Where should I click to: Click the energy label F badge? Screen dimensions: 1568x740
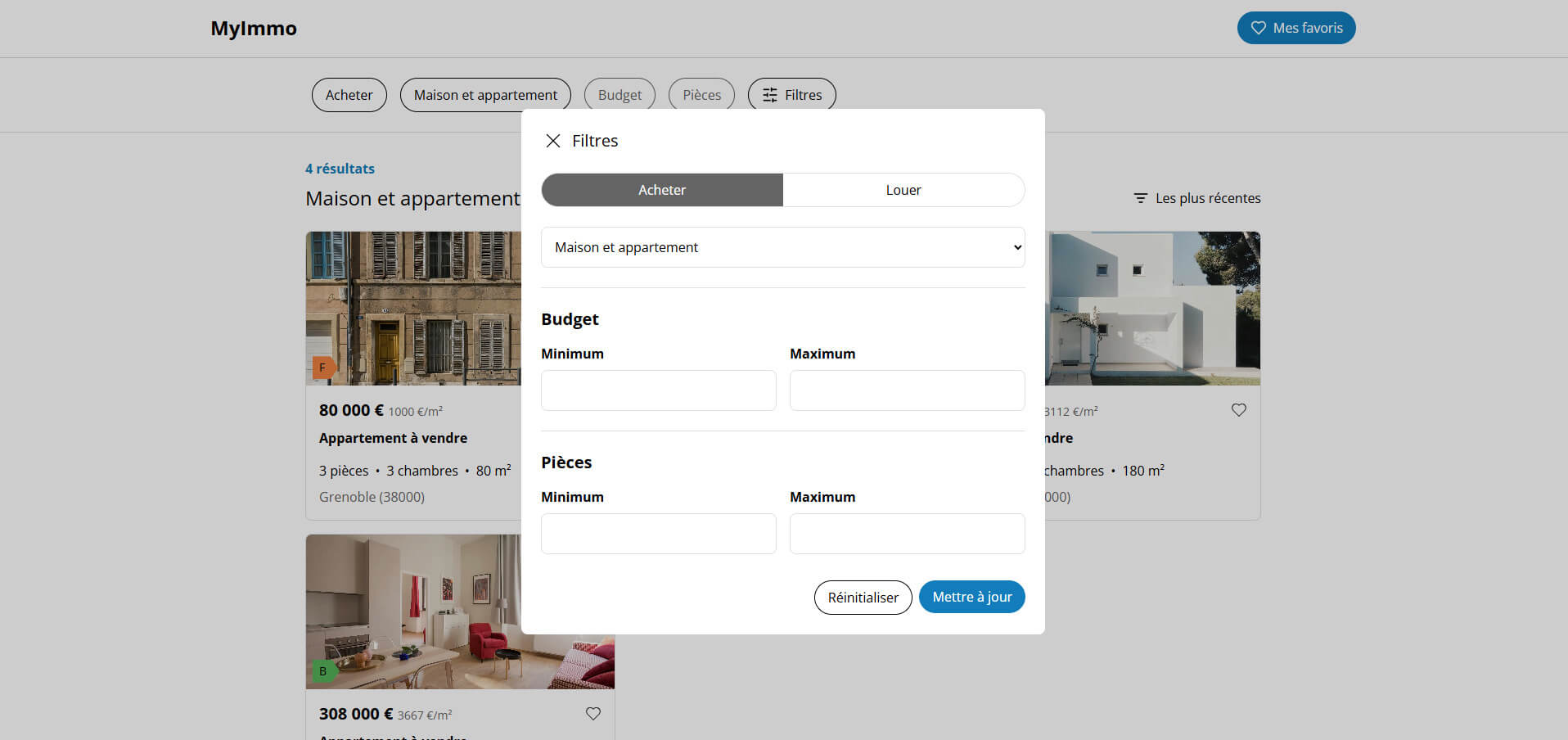tap(323, 368)
